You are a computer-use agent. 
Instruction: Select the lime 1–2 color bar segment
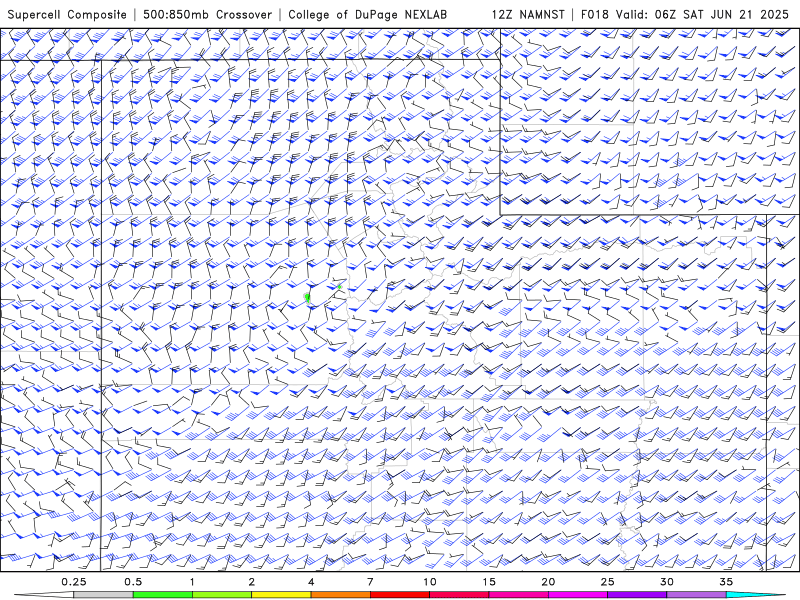(x=222, y=595)
